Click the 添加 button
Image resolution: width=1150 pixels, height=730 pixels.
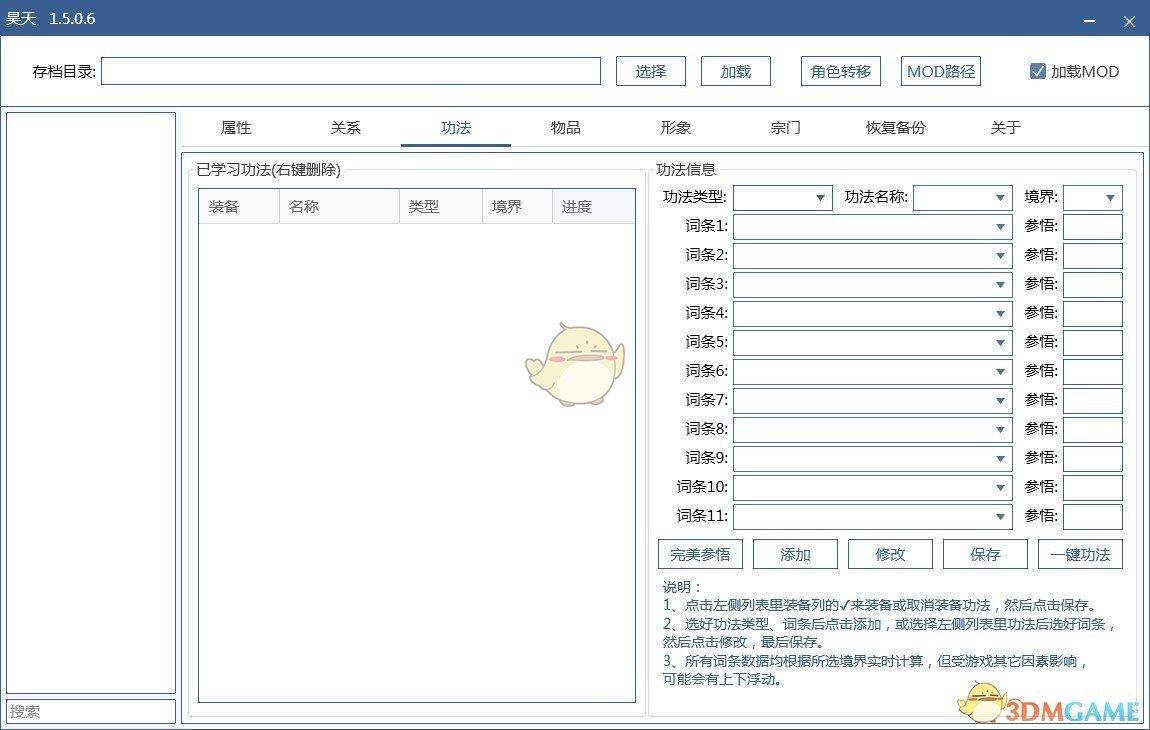(x=795, y=554)
